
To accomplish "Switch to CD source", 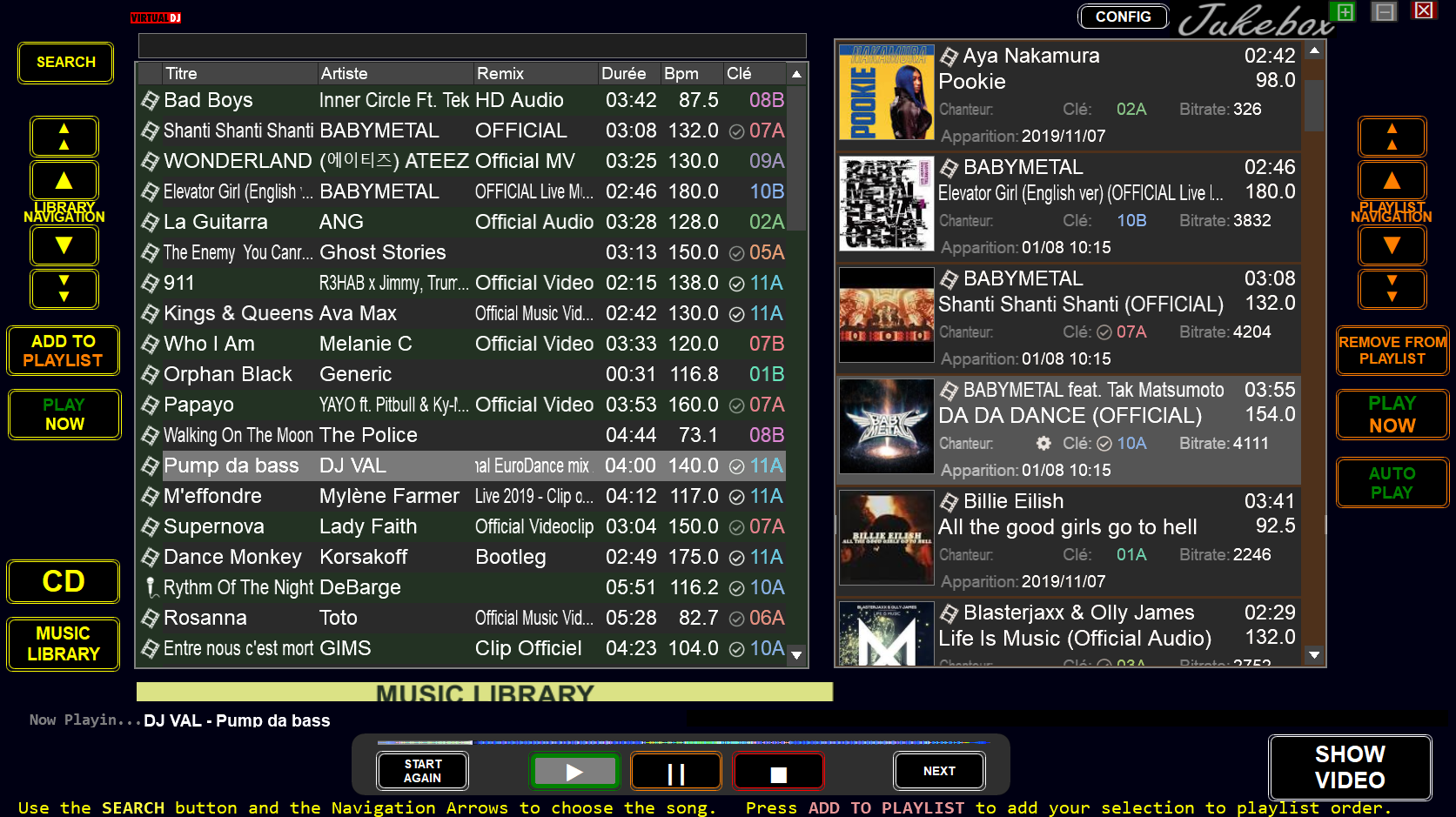I will [64, 581].
